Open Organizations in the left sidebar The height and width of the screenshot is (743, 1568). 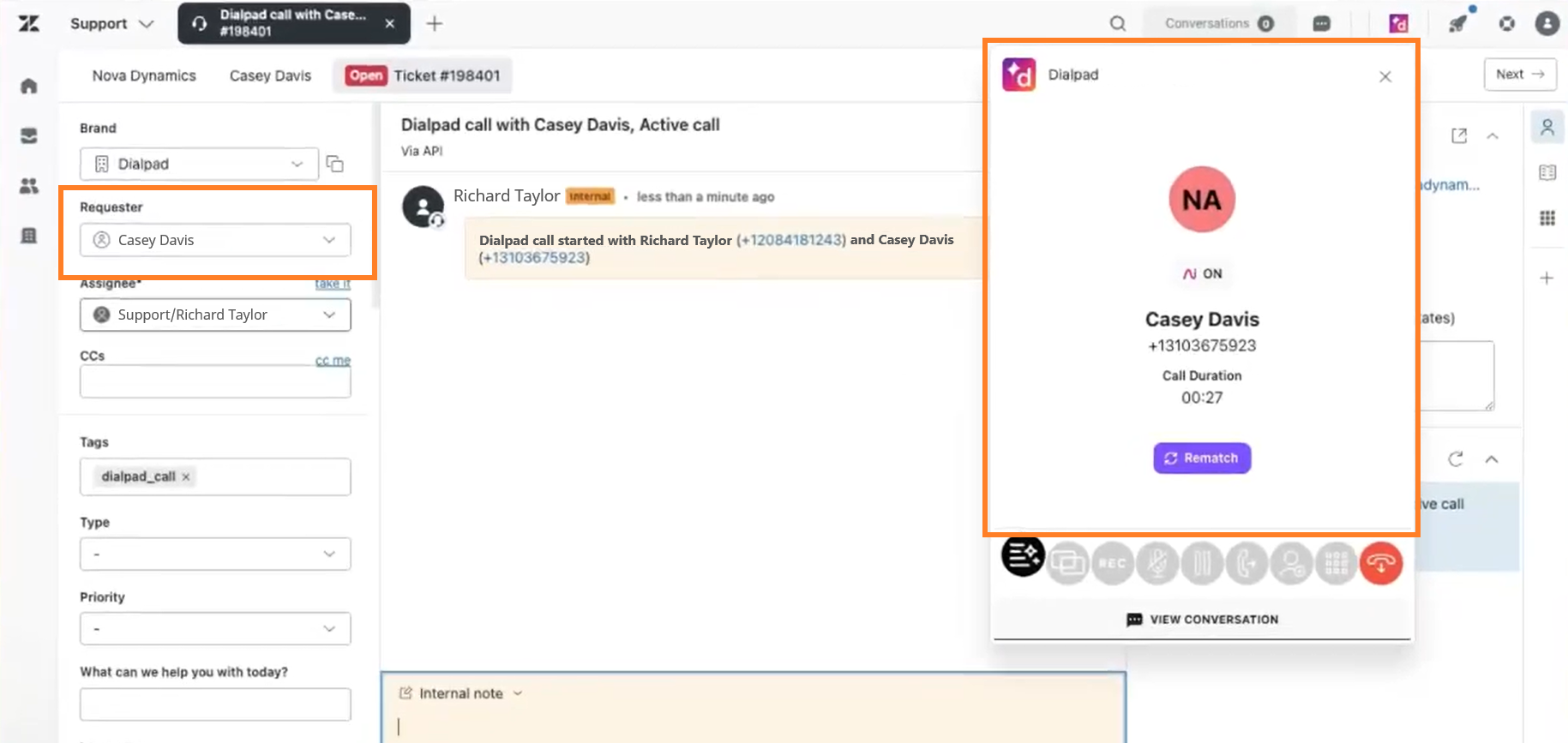pos(29,236)
